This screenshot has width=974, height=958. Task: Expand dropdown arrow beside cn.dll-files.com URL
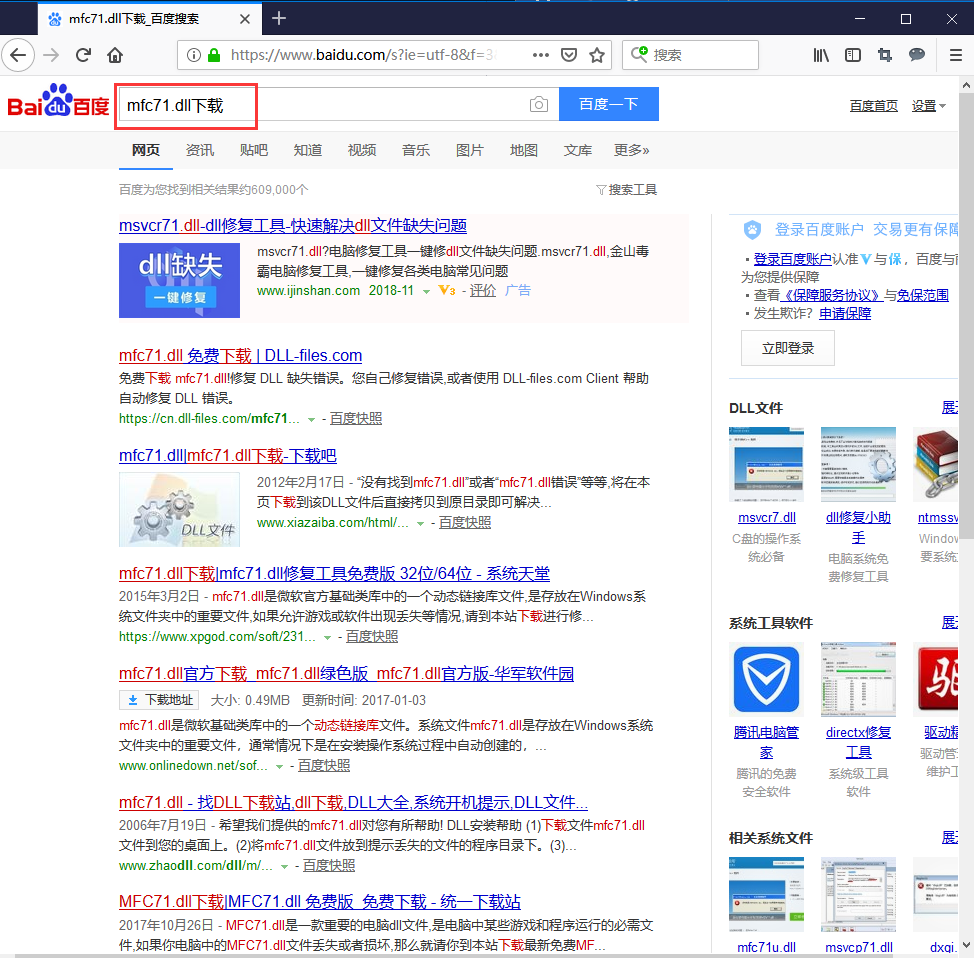click(x=311, y=420)
